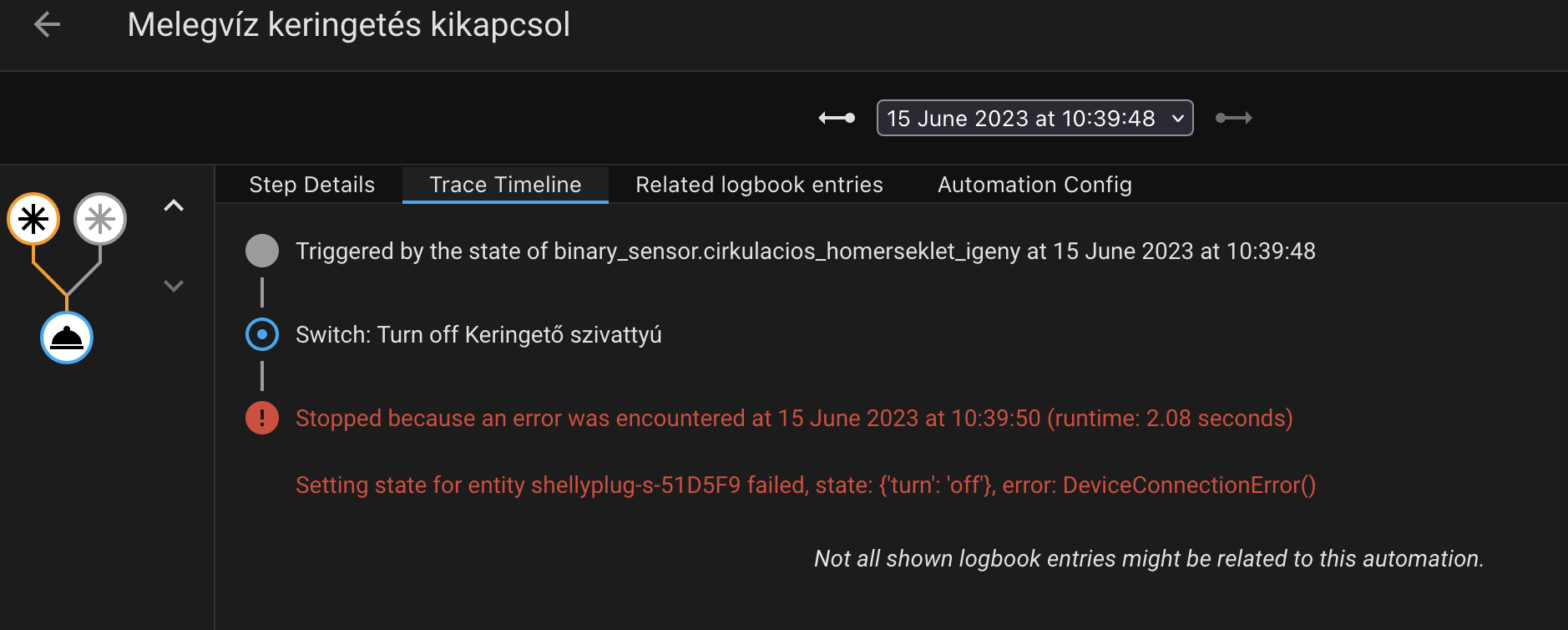
Task: Click the Triggered by binary_sensor state entry
Action: [806, 251]
